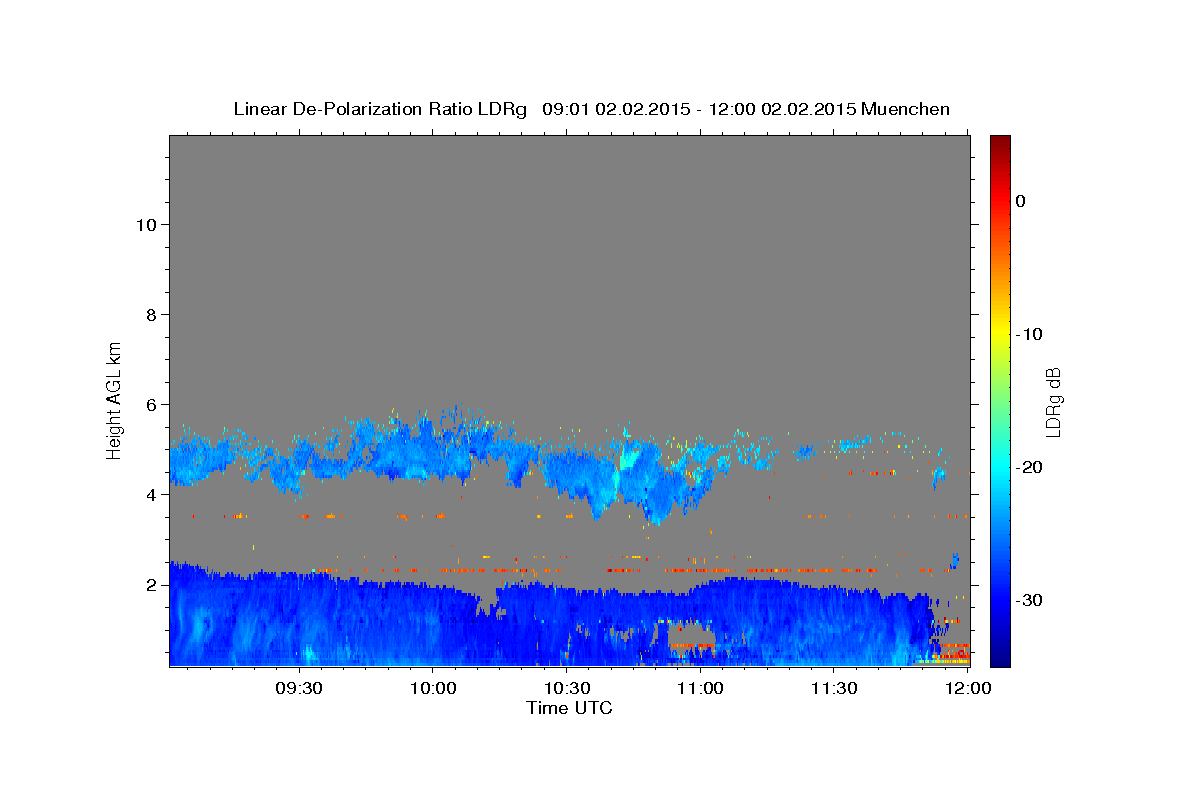Click the height tick label '4'
The image size is (1200, 800).
pyautogui.click(x=151, y=494)
